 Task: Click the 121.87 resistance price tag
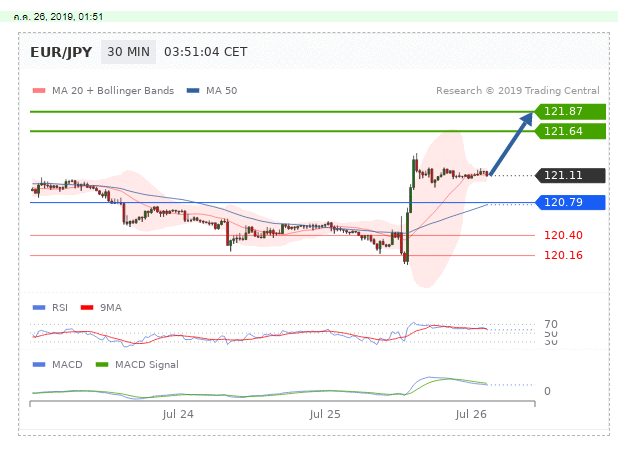point(570,112)
